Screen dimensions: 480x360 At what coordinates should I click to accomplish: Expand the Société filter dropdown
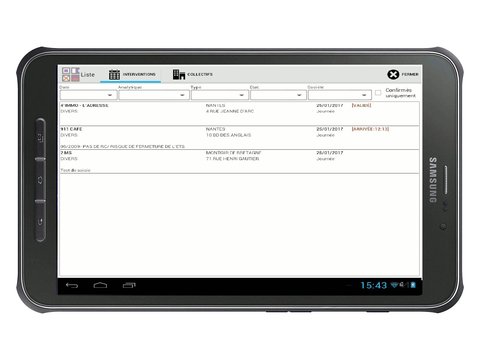[340, 95]
